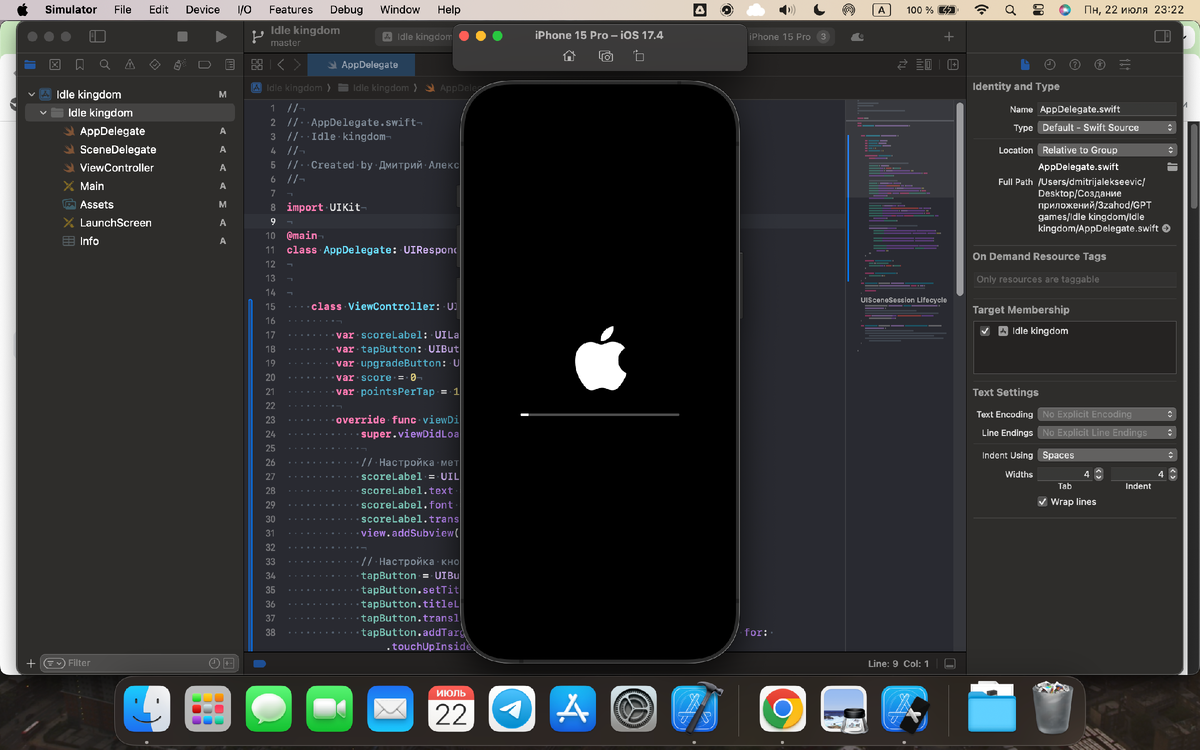Image resolution: width=1200 pixels, height=750 pixels.
Task: Select the AppDelegate editor tab
Action: tap(360, 64)
